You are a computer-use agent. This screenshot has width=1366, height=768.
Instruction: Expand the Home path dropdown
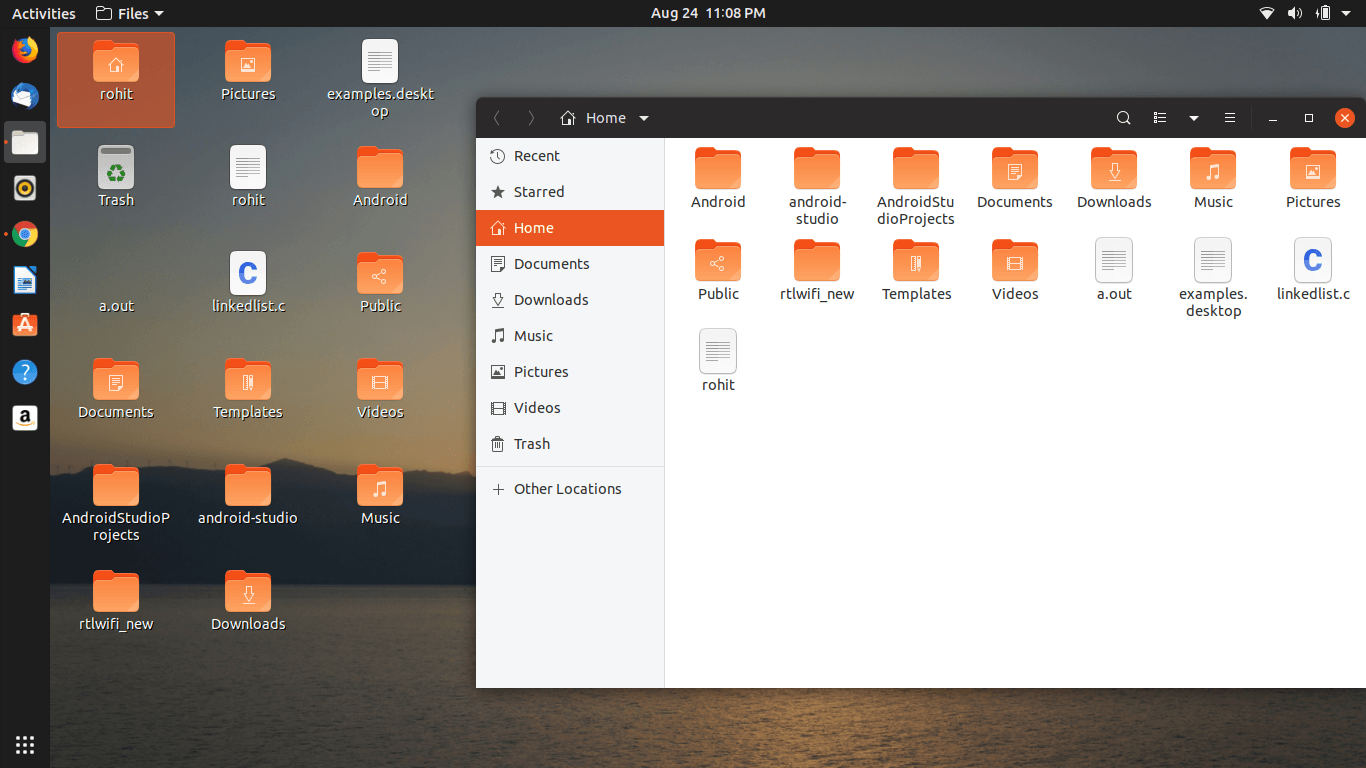pos(644,118)
